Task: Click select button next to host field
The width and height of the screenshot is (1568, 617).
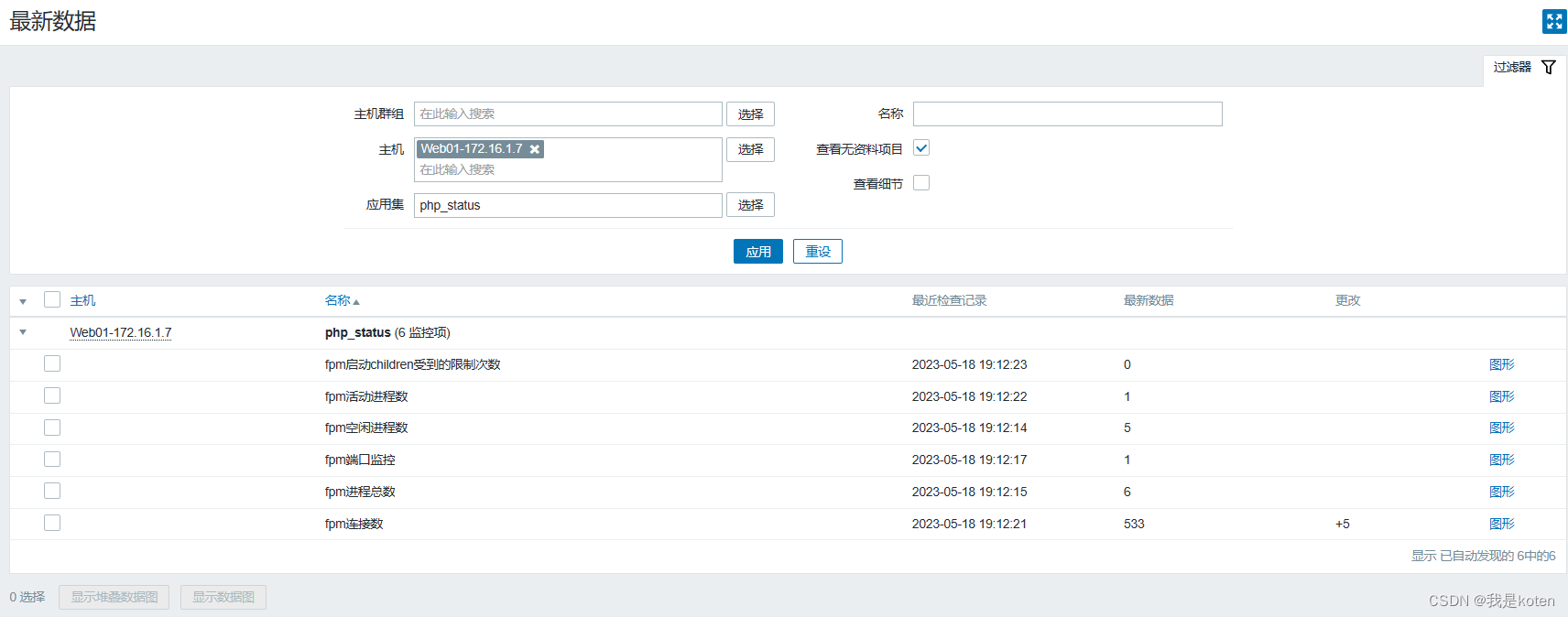Action: coord(750,149)
